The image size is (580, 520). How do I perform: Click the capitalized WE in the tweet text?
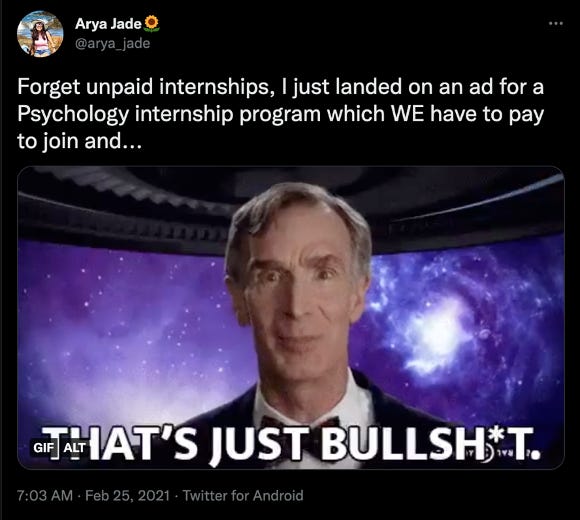pyautogui.click(x=407, y=114)
